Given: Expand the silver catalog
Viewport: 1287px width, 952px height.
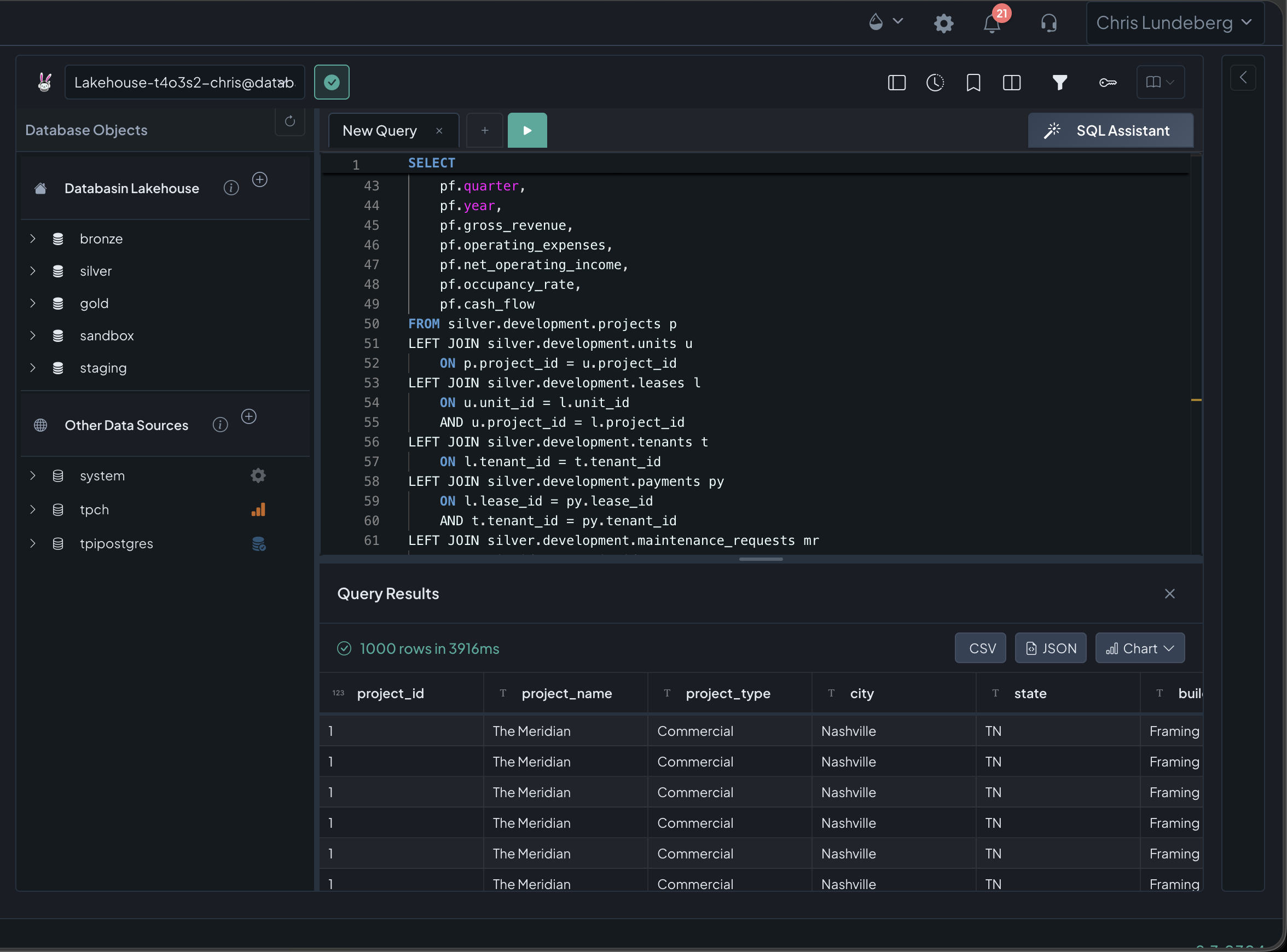Looking at the screenshot, I should coord(33,271).
